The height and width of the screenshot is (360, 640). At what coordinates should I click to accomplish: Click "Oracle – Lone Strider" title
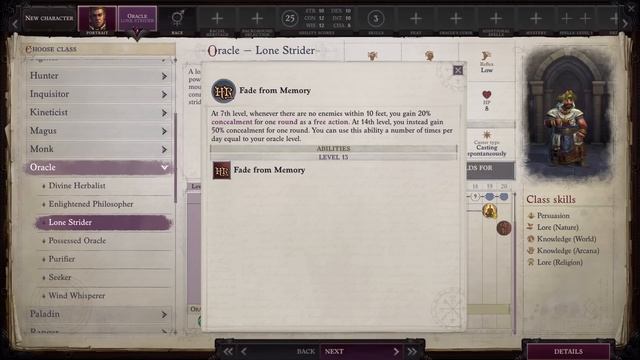click(x=261, y=51)
